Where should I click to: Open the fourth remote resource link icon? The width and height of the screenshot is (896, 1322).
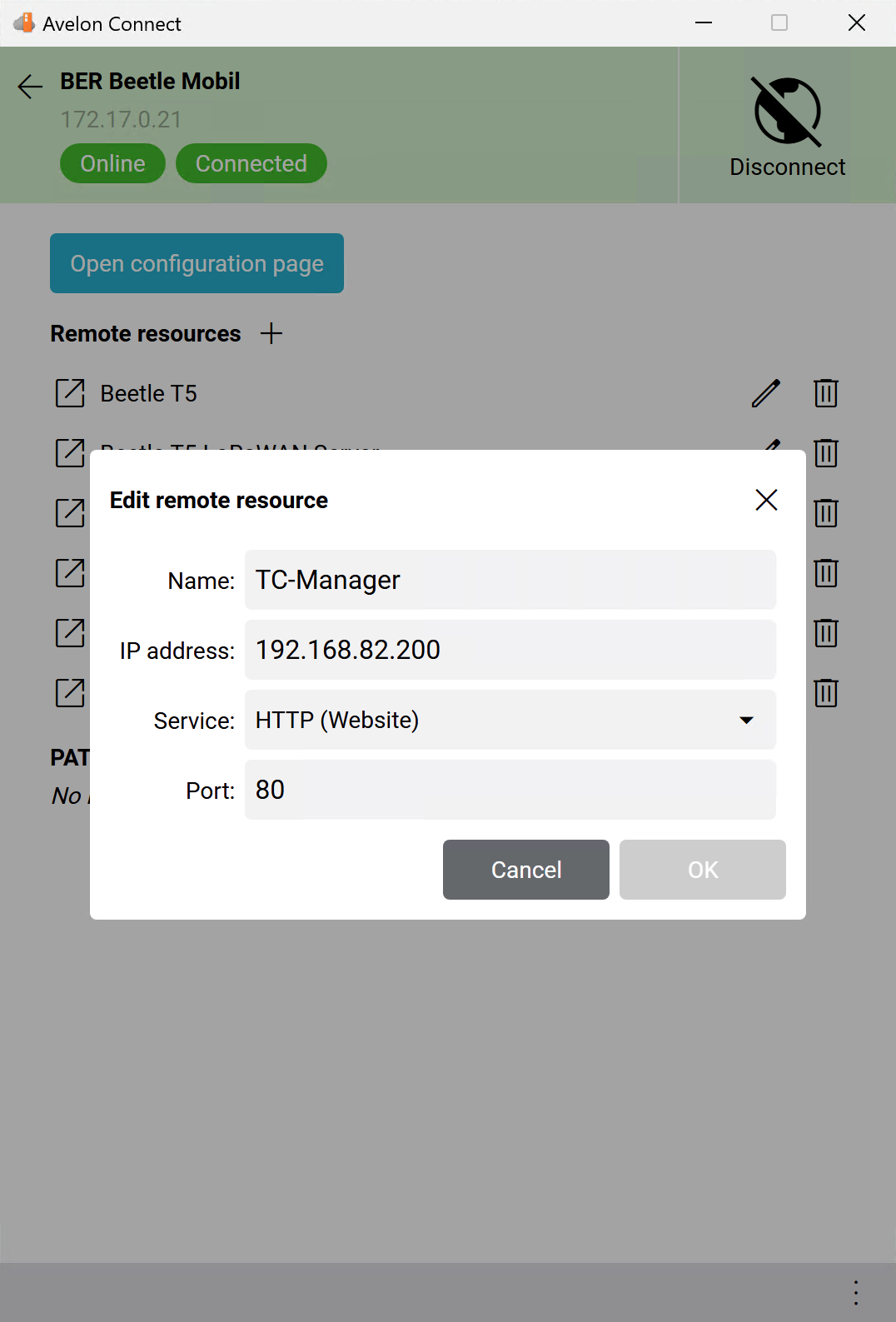(x=70, y=573)
